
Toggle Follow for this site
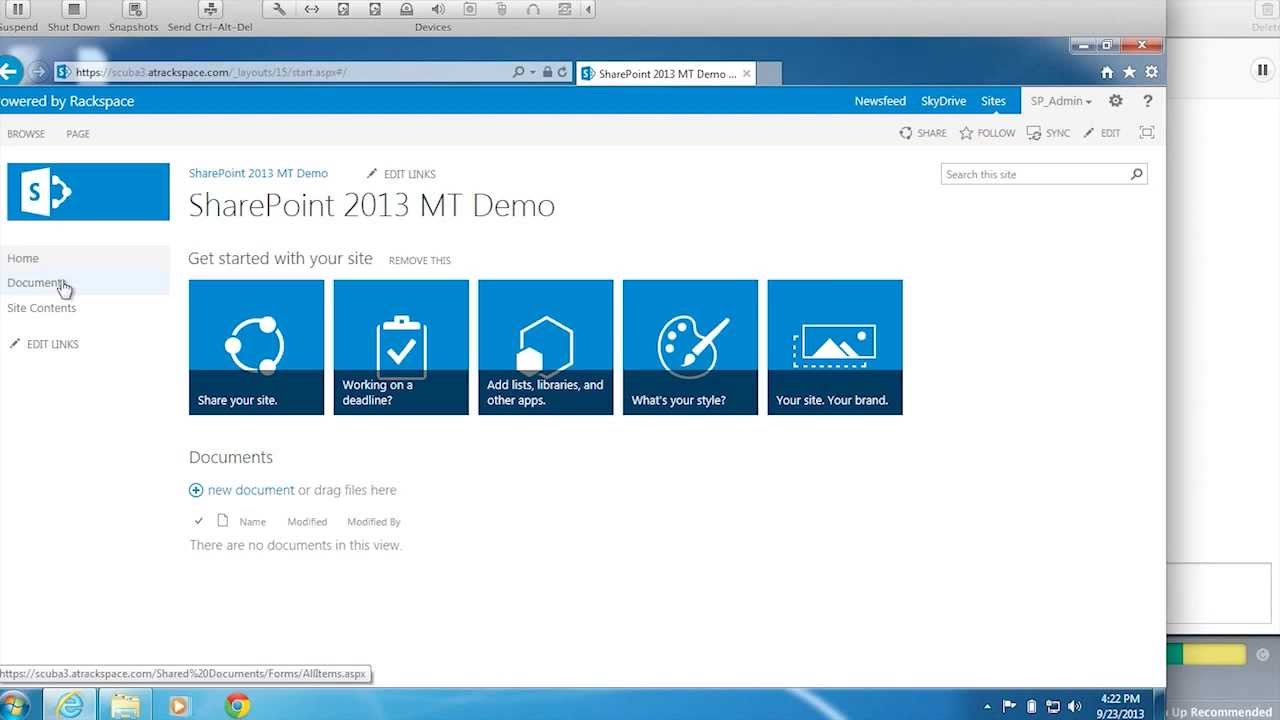(x=987, y=132)
